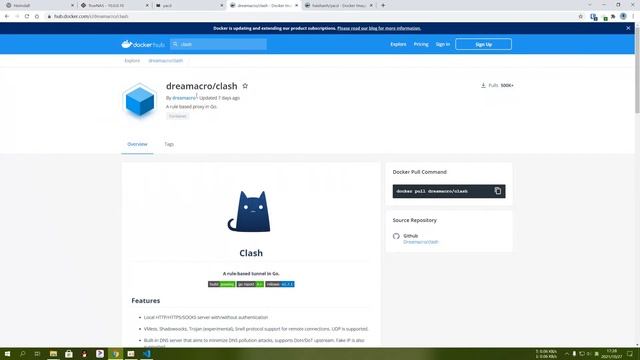Close the dreamacro/clash browser tab

[x=296, y=5]
